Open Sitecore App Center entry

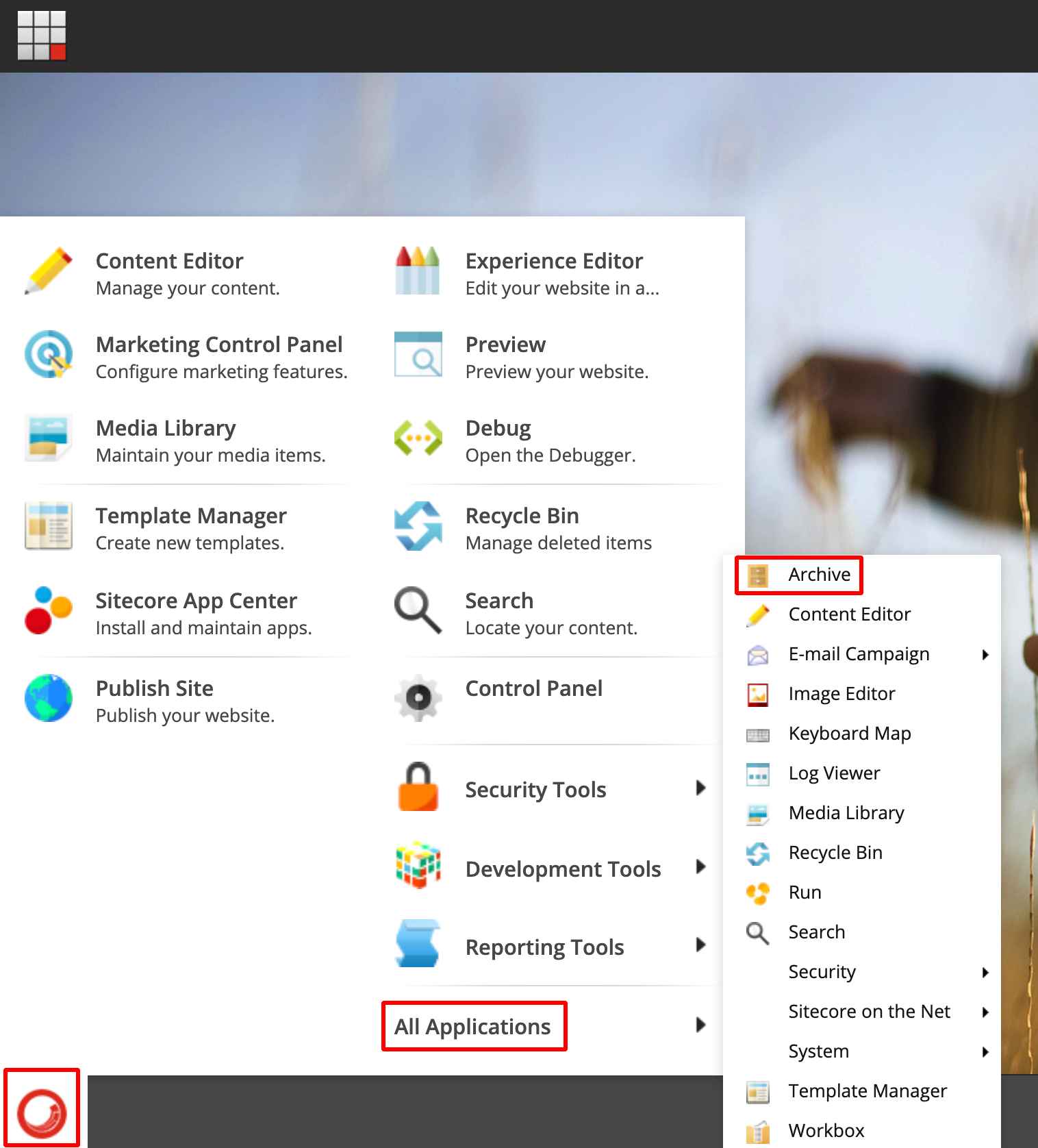click(x=196, y=601)
